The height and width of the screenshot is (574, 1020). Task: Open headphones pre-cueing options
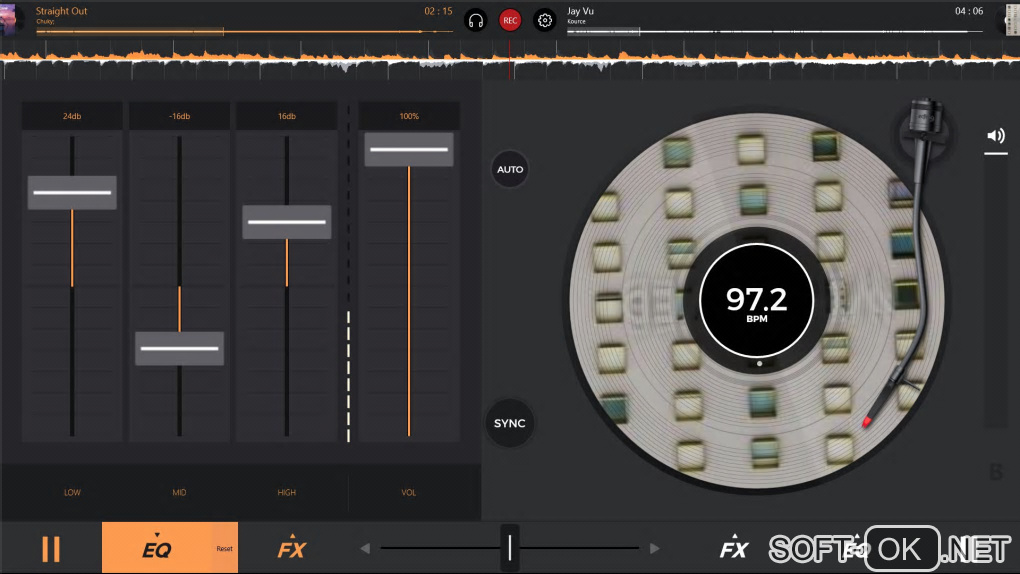pyautogui.click(x=476, y=20)
